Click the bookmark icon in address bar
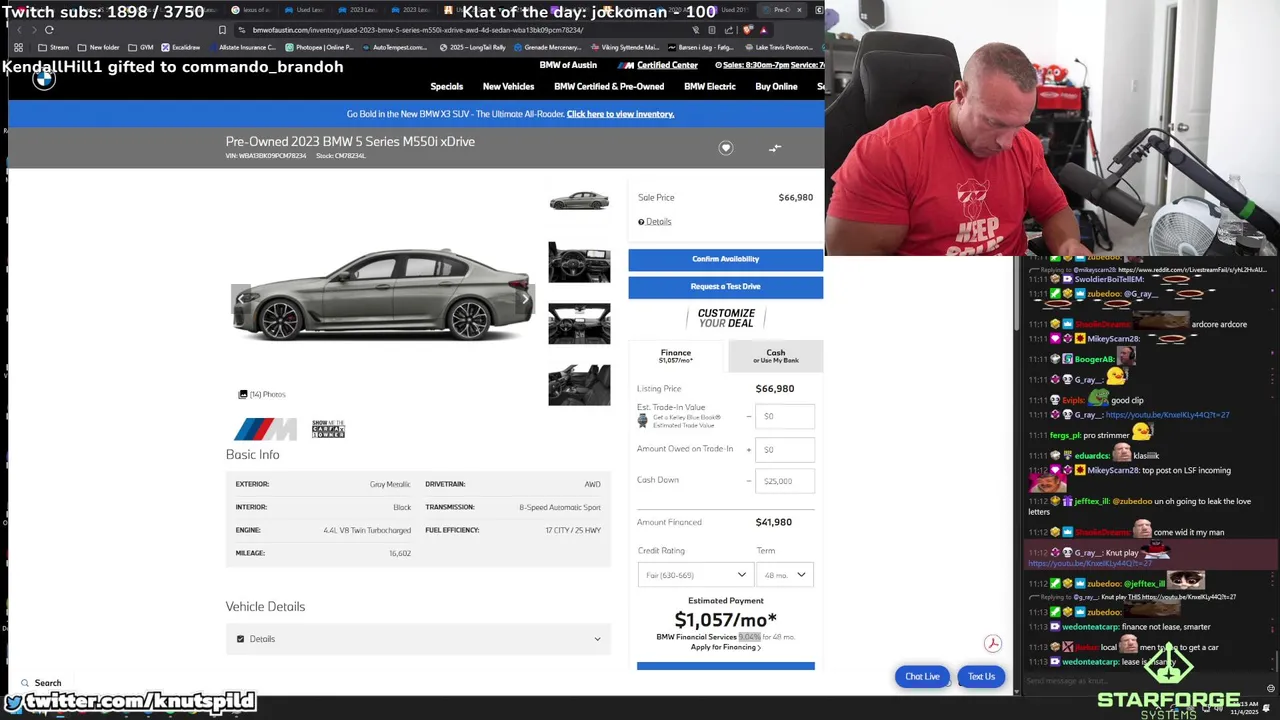The width and height of the screenshot is (1280, 720). 222,30
